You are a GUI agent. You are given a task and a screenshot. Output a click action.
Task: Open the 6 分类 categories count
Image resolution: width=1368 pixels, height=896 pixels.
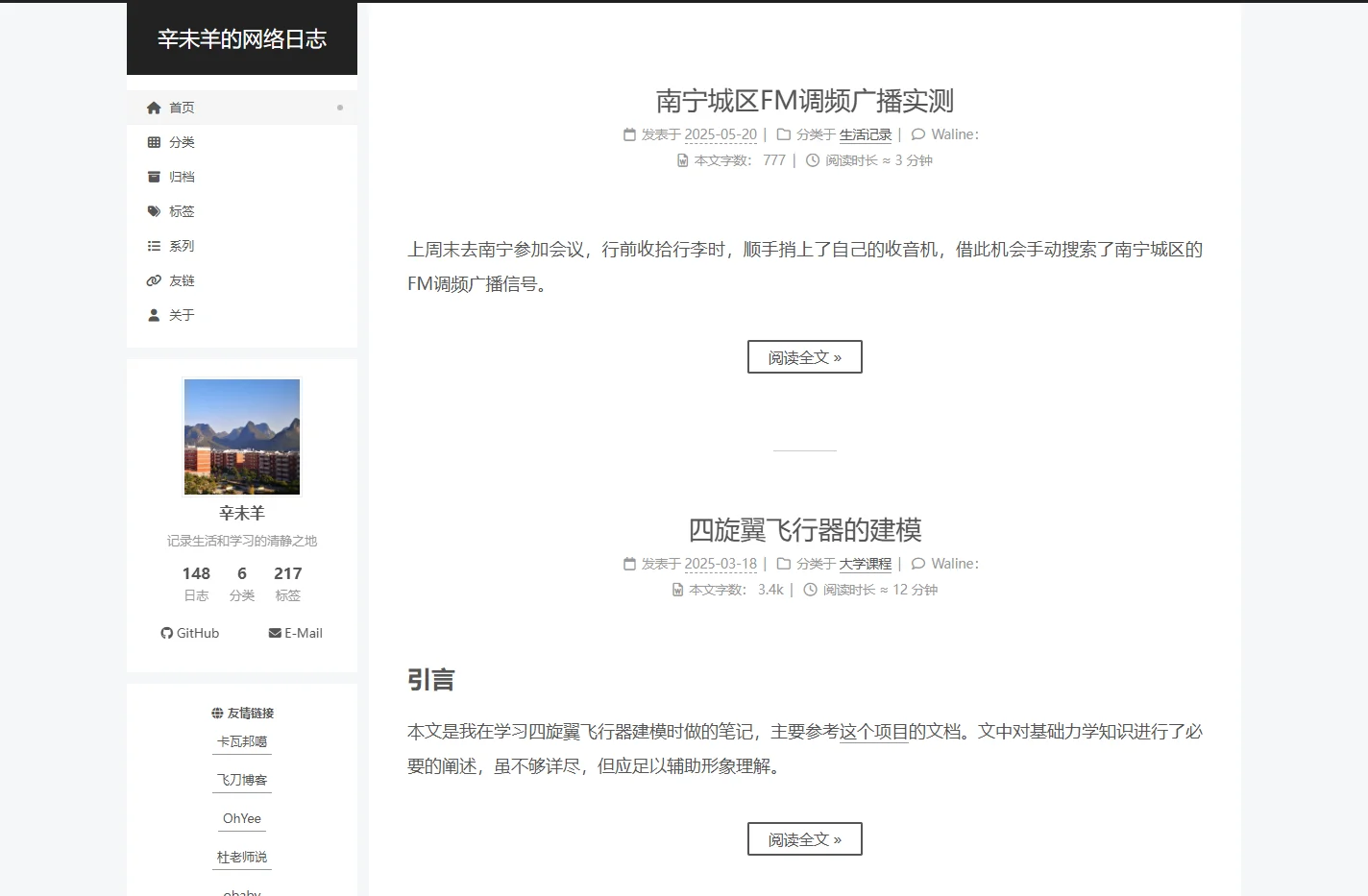(242, 583)
